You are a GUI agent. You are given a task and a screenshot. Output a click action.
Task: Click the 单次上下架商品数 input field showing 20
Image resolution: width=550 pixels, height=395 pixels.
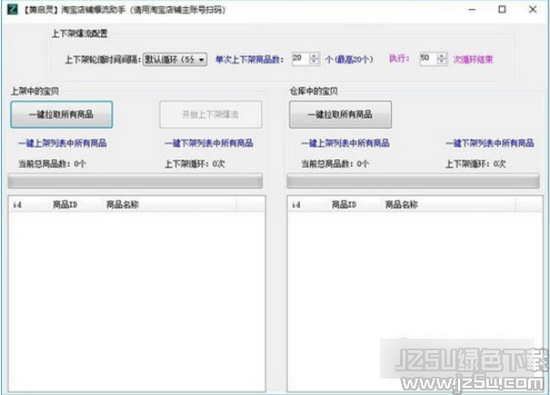coord(301,59)
